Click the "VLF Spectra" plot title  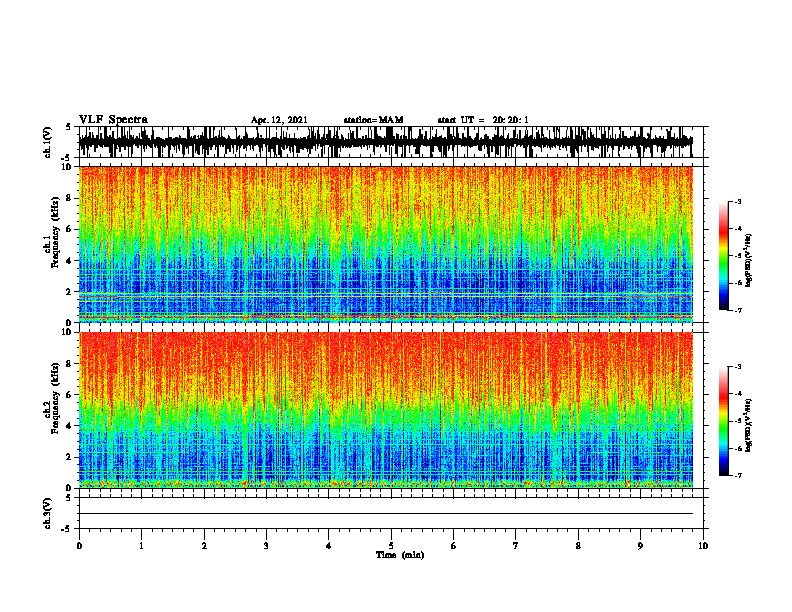(113, 120)
